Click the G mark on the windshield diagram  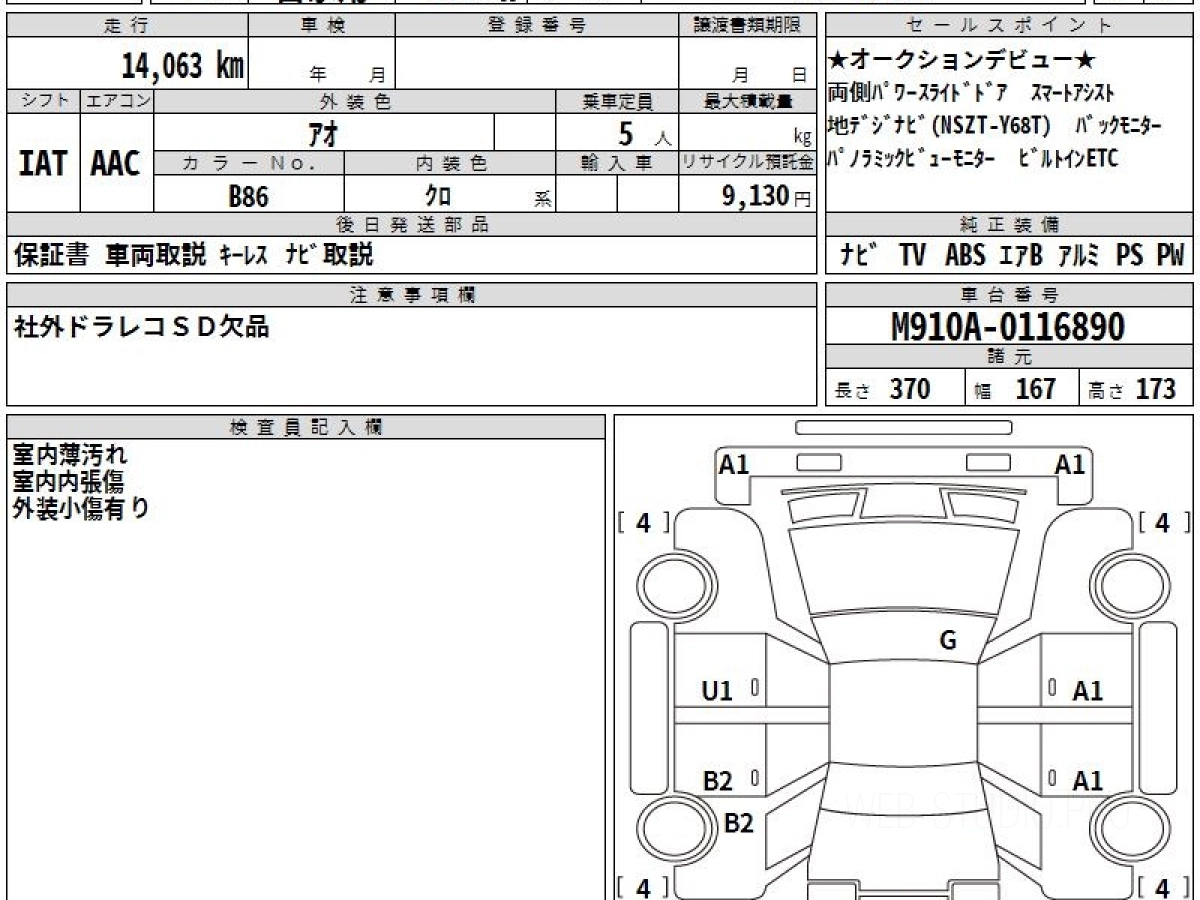(x=948, y=640)
